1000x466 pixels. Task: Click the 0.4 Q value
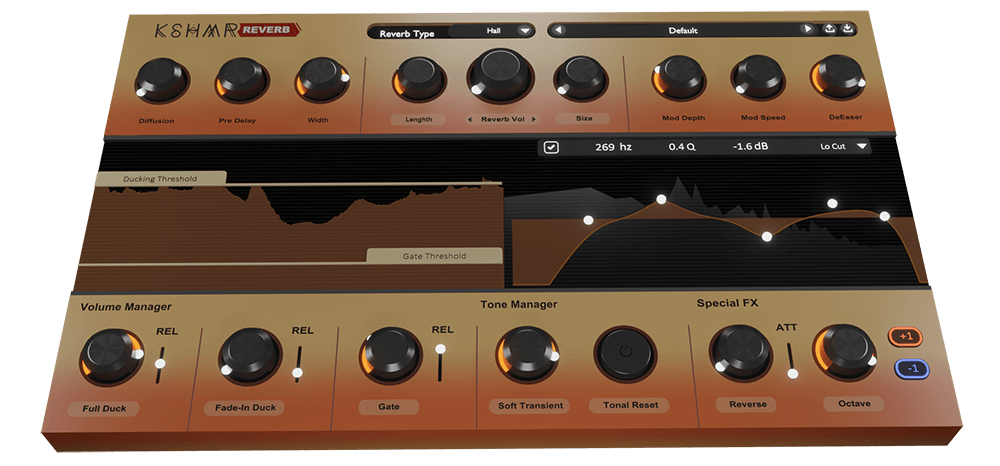tap(682, 147)
